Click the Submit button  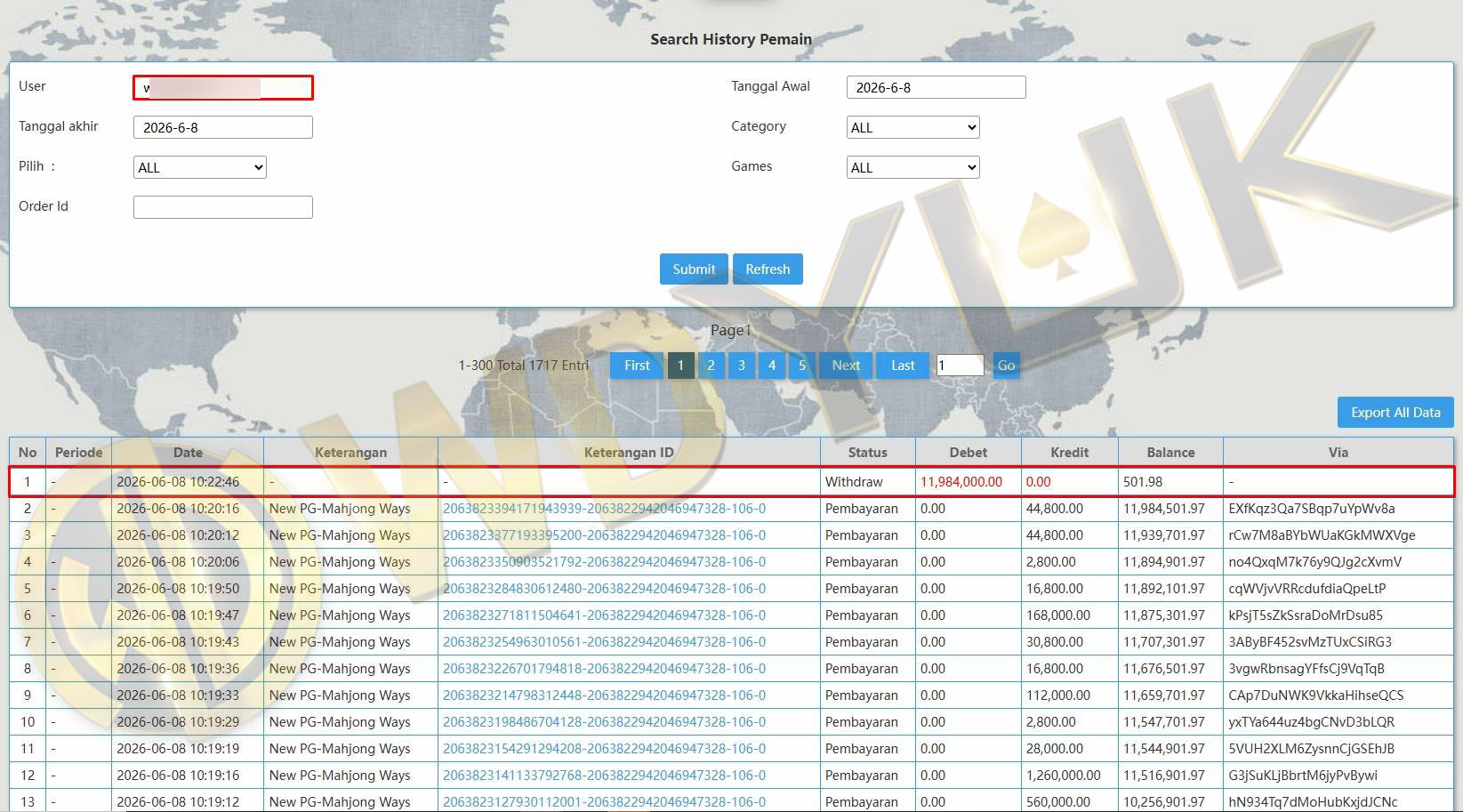point(694,269)
